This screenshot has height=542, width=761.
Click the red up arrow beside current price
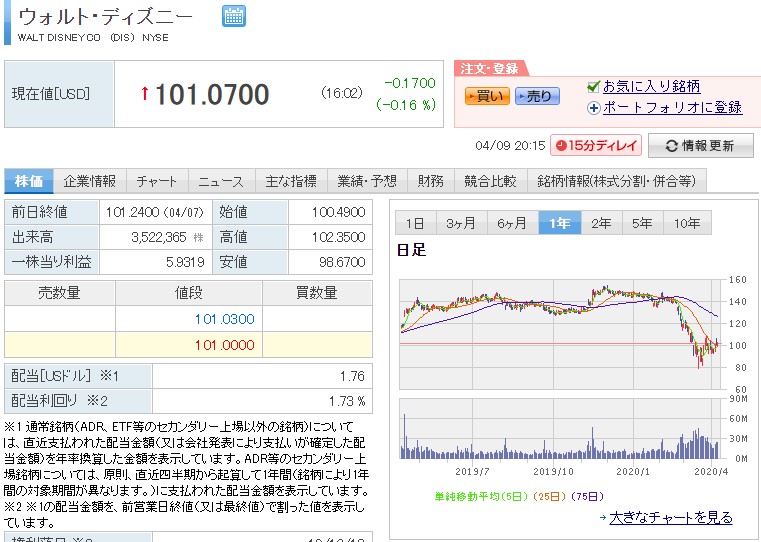(144, 93)
